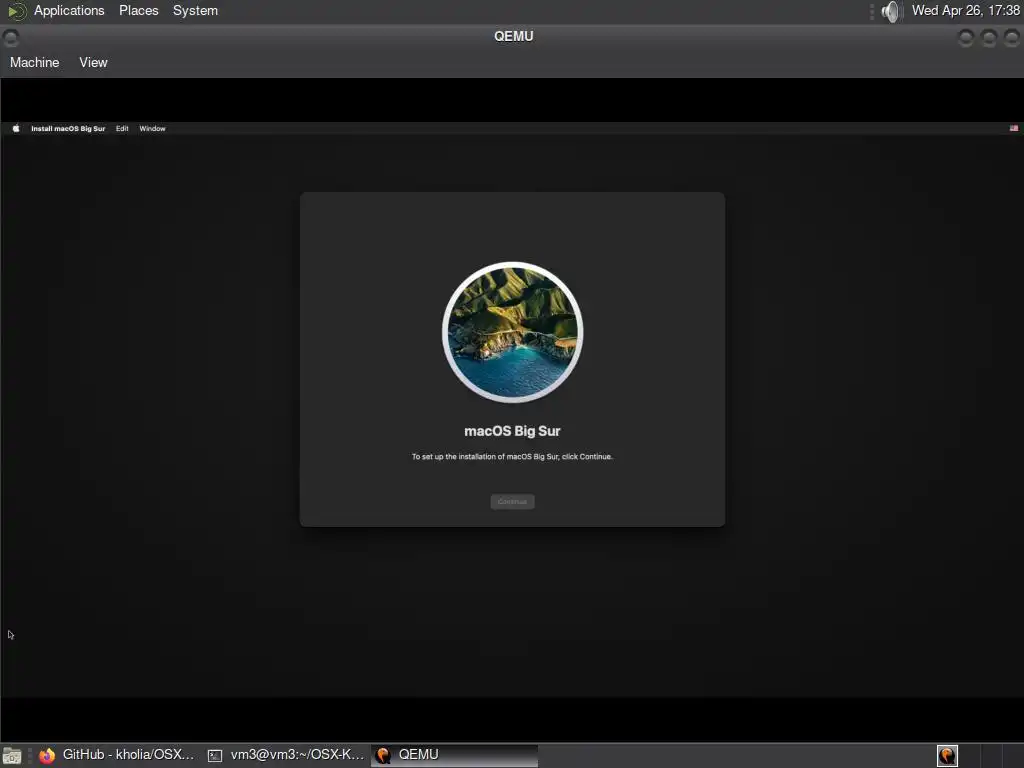Screen dimensions: 1024x768
Task: Click the QEMU window title text
Action: (x=513, y=37)
